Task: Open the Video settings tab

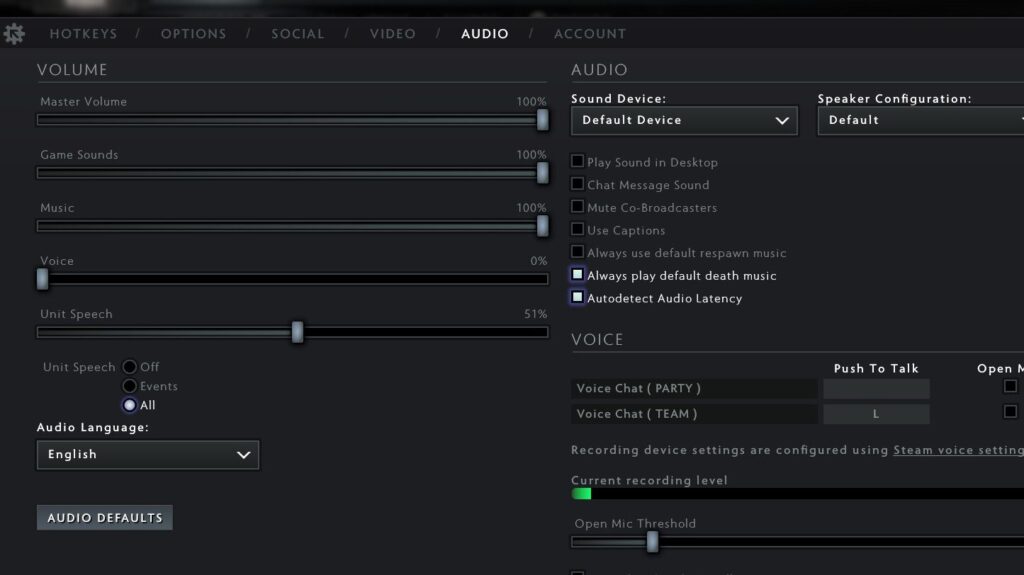Action: coord(392,34)
